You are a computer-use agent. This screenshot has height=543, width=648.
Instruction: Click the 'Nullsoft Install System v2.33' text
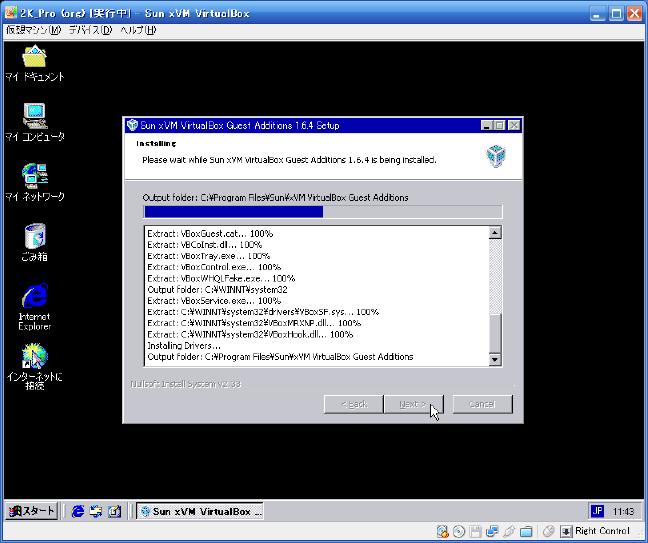click(186, 384)
